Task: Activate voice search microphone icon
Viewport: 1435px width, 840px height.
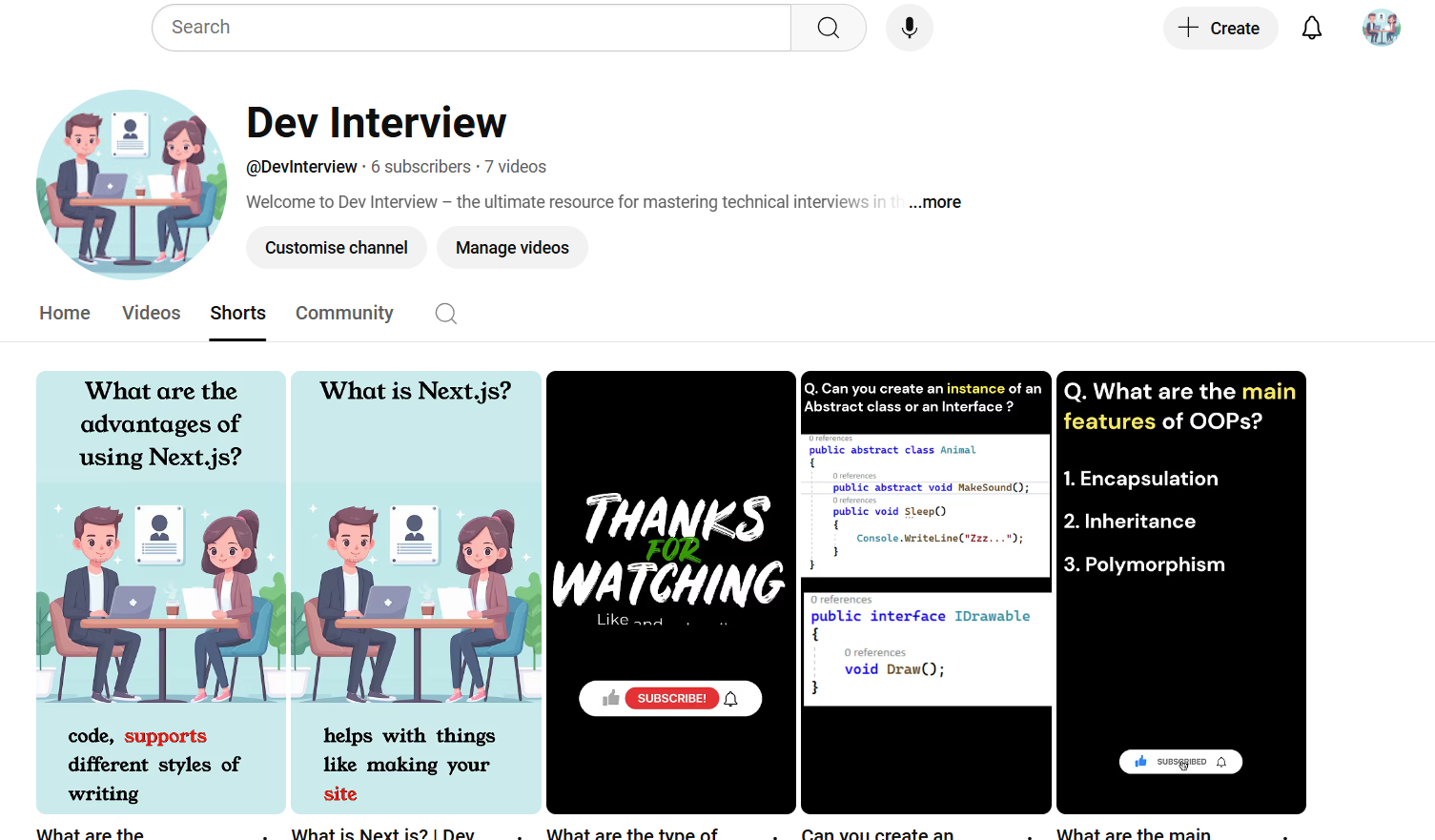Action: coord(909,28)
